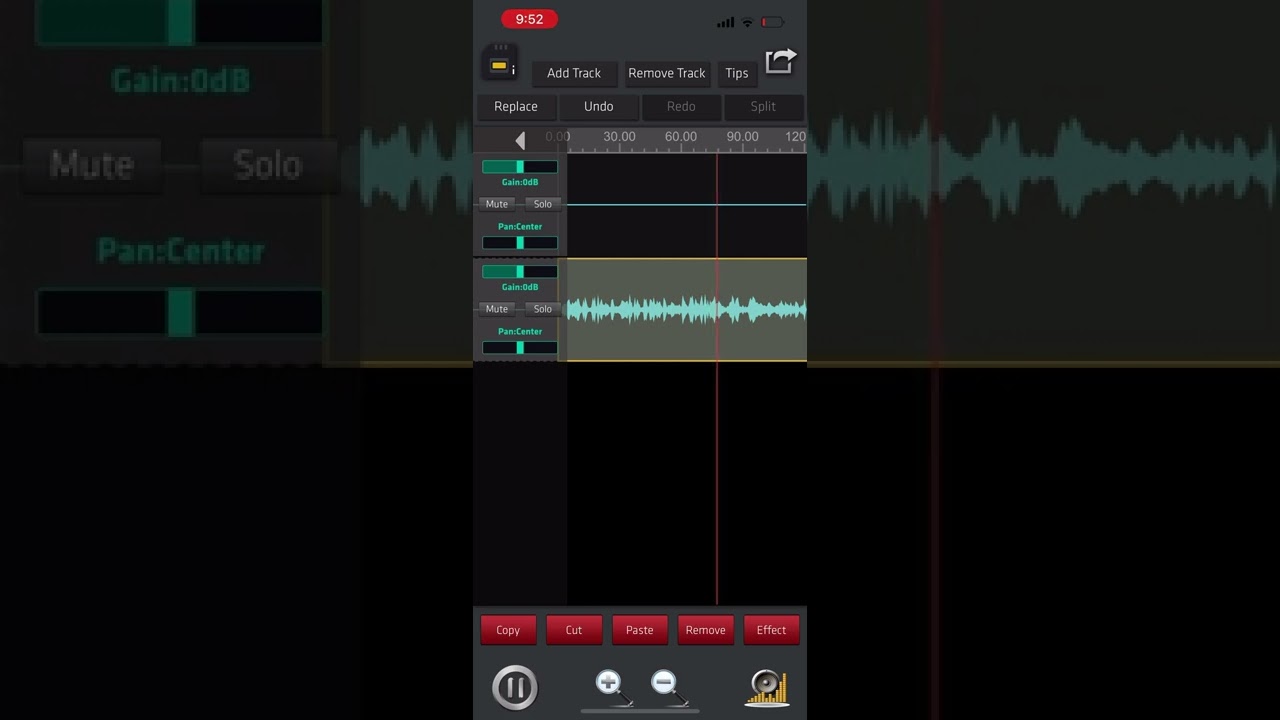Click the first track Pan:Center label
This screenshot has height=720, width=1280.
pos(520,226)
